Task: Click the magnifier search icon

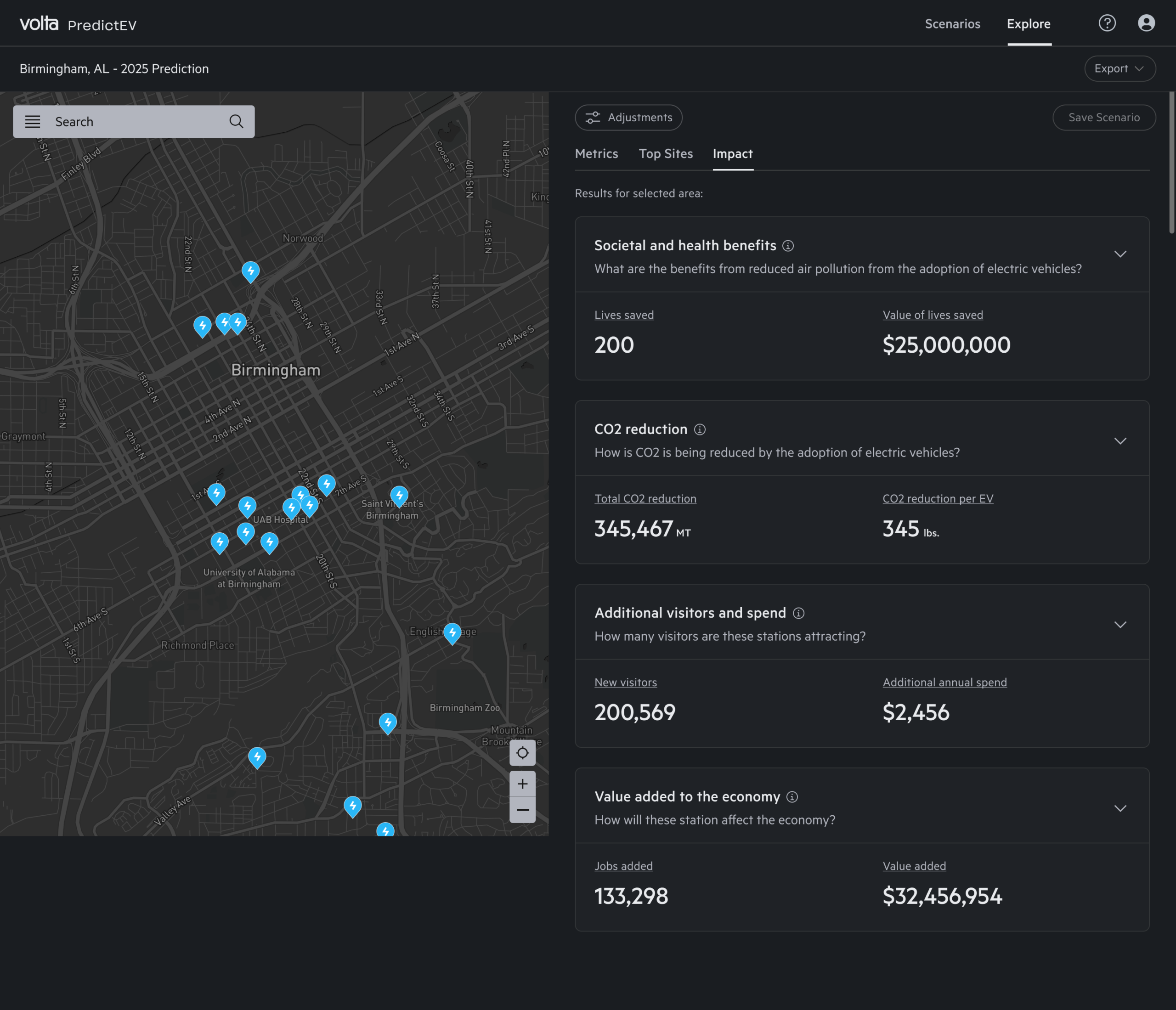Action: pyautogui.click(x=236, y=121)
